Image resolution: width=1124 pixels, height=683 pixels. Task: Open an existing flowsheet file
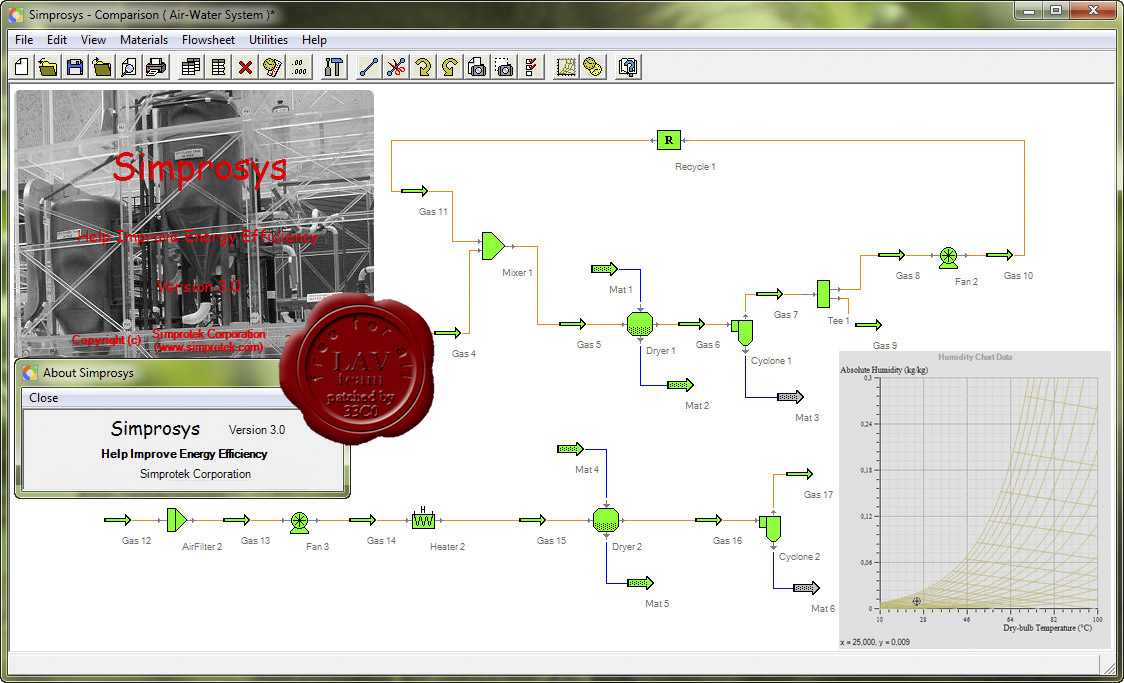pos(48,67)
